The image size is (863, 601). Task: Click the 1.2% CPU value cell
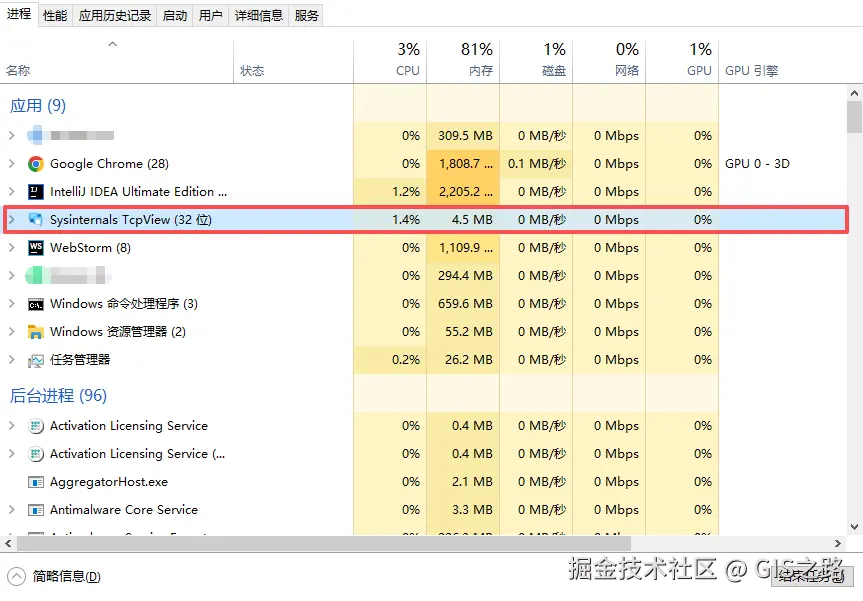point(390,192)
